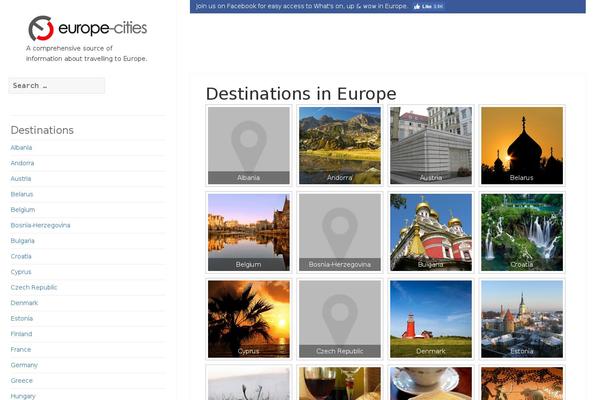The image size is (600, 400).
Task: Select the Cyprus palm sunset thumbnail
Action: [x=248, y=319]
